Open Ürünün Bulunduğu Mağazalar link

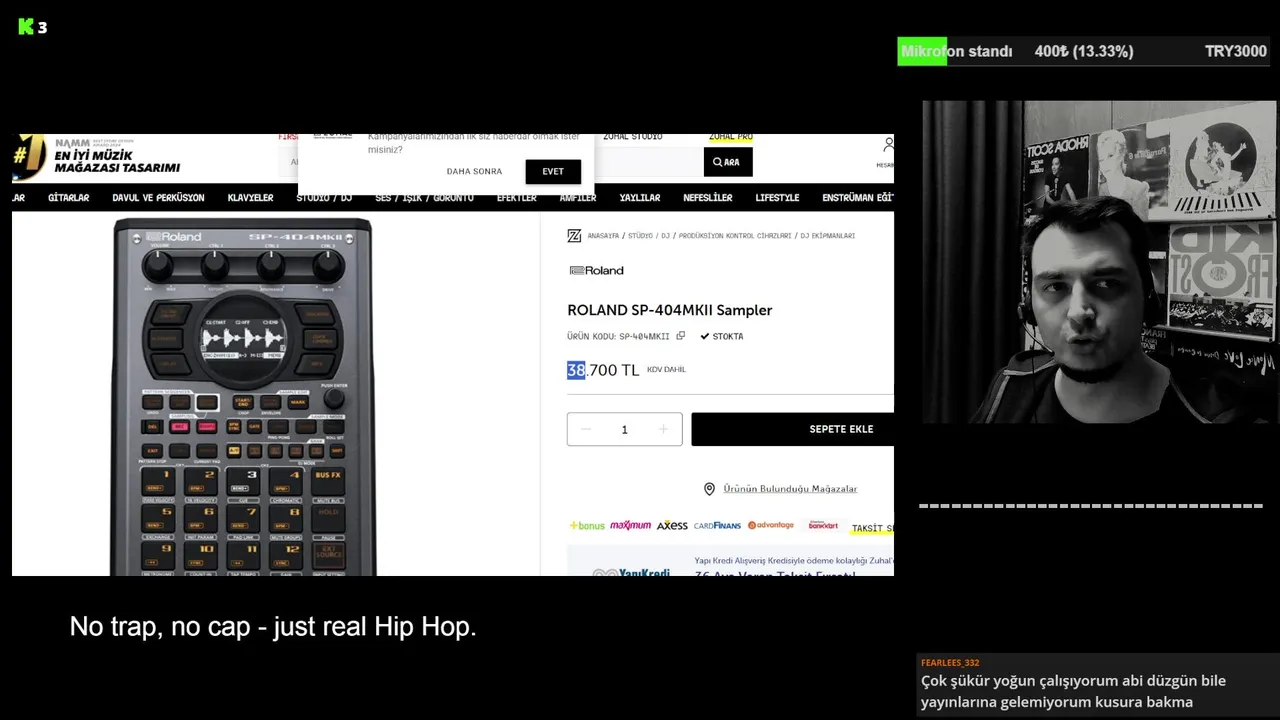[x=790, y=489]
